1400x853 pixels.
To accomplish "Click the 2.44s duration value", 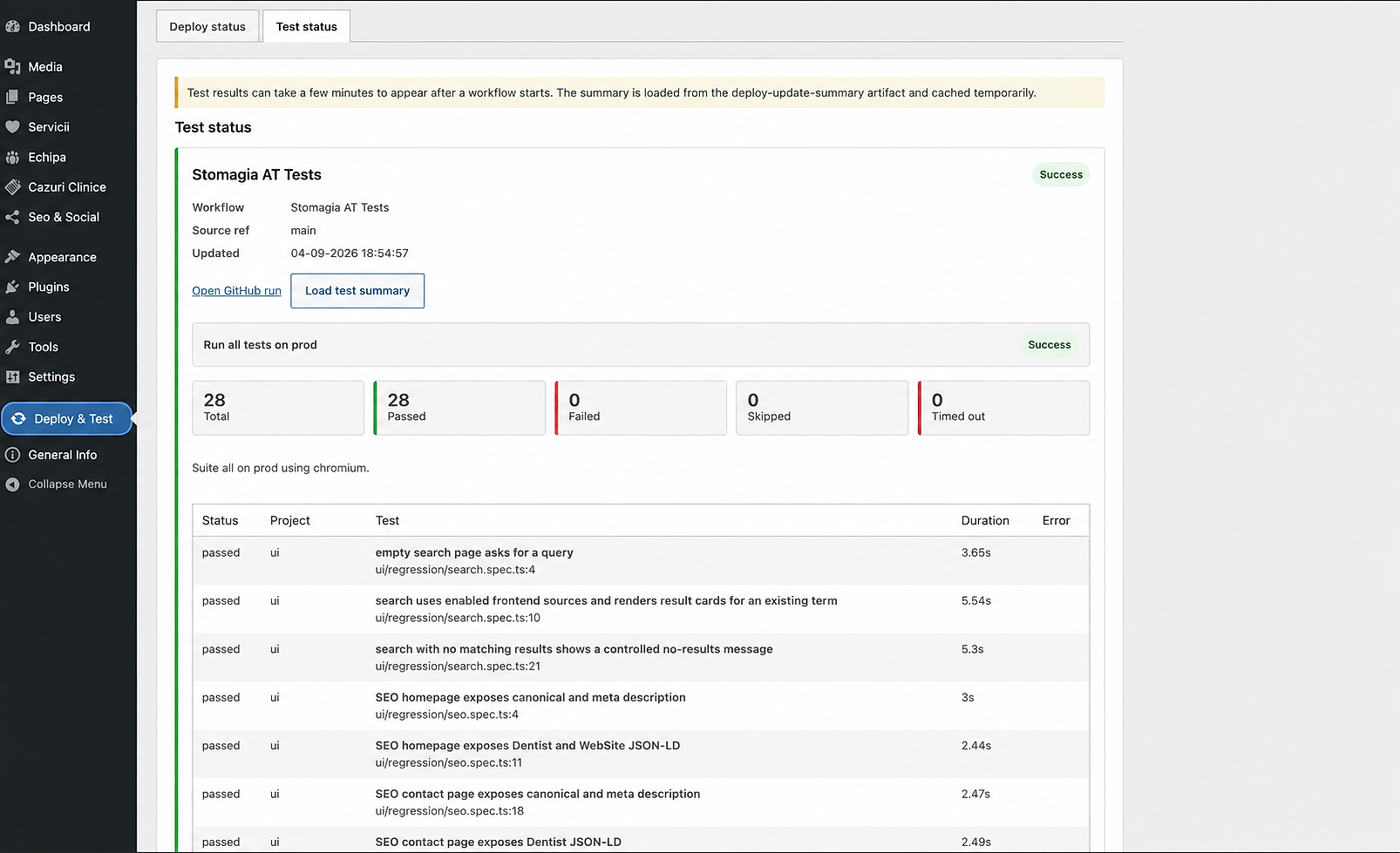I will pyautogui.click(x=975, y=746).
